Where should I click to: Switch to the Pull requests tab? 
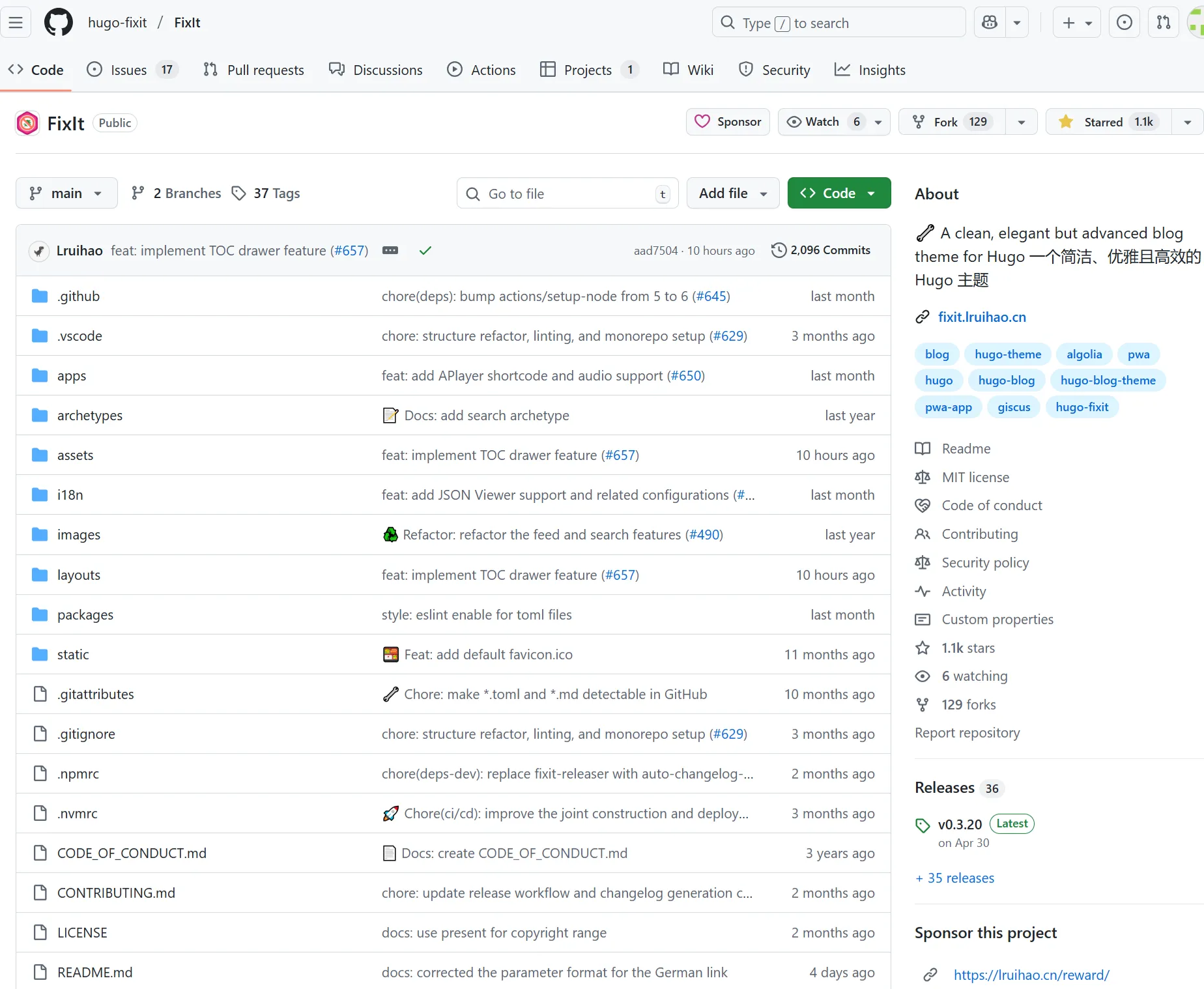pyautogui.click(x=254, y=70)
